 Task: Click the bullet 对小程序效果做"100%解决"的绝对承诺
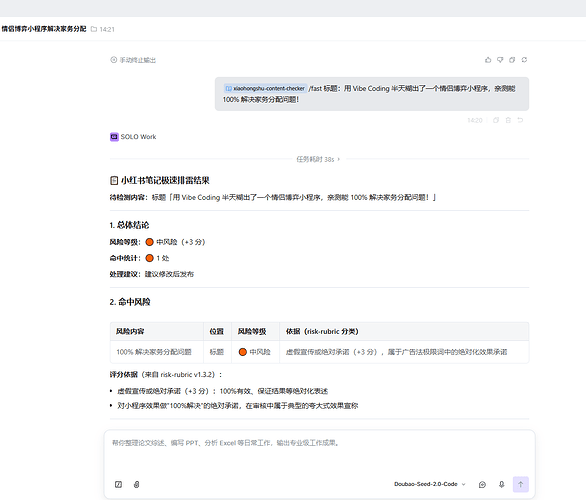pyautogui.click(x=237, y=405)
